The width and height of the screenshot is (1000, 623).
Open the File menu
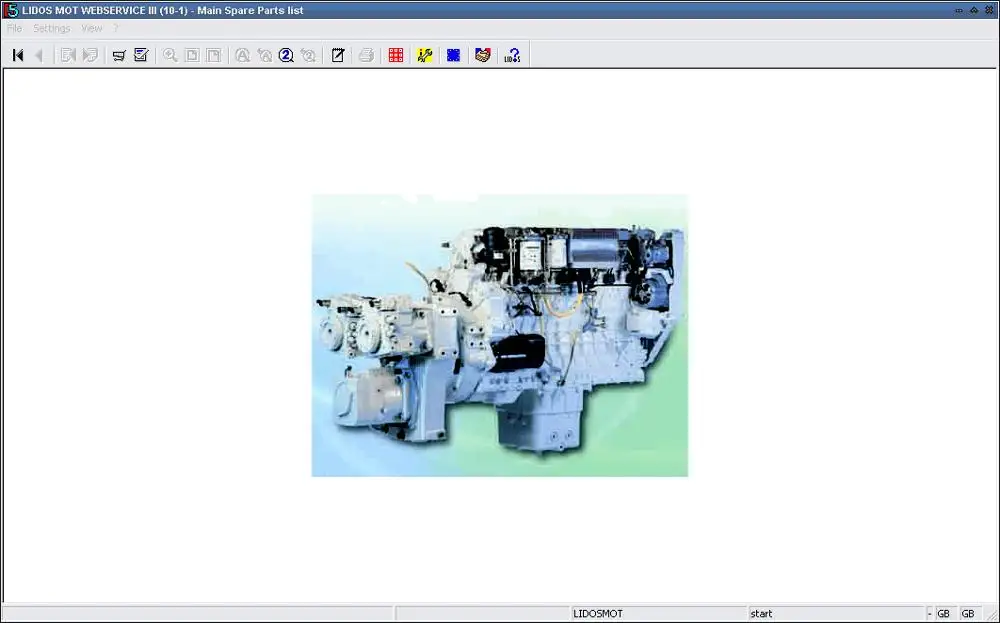click(14, 28)
